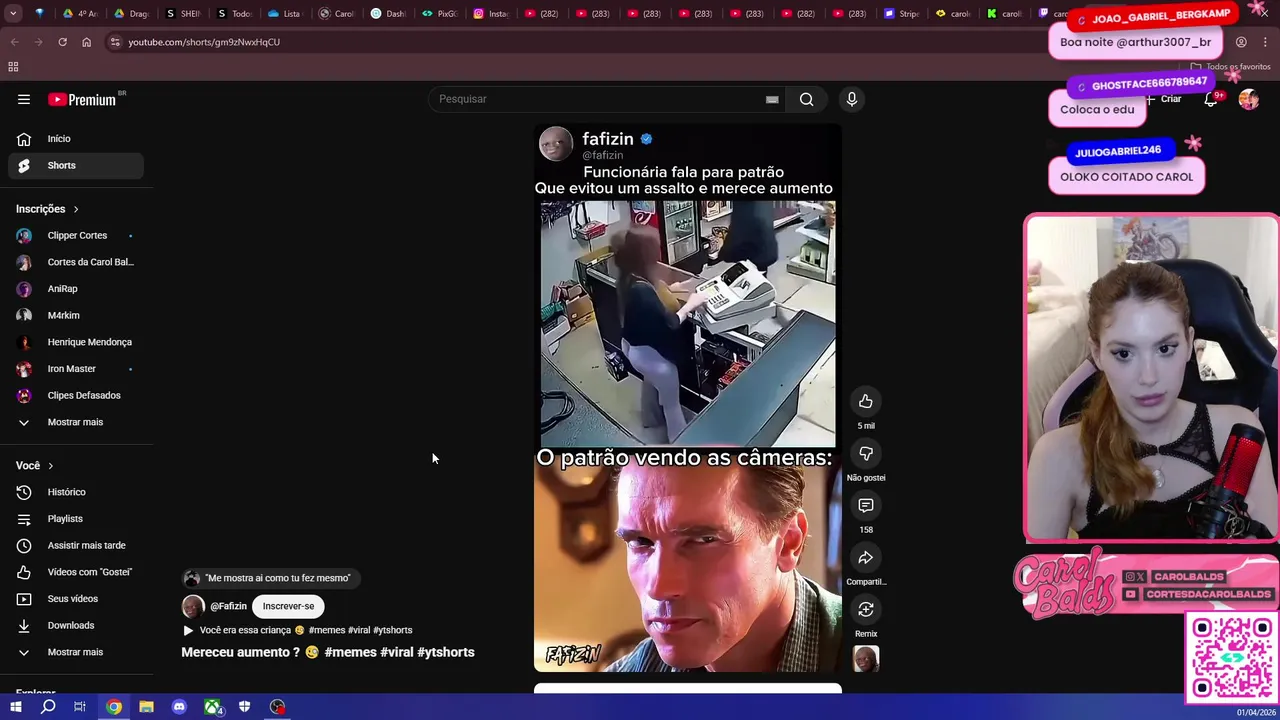The height and width of the screenshot is (720, 1280).
Task: Open M4rkim channel subscription
Action: click(76, 315)
